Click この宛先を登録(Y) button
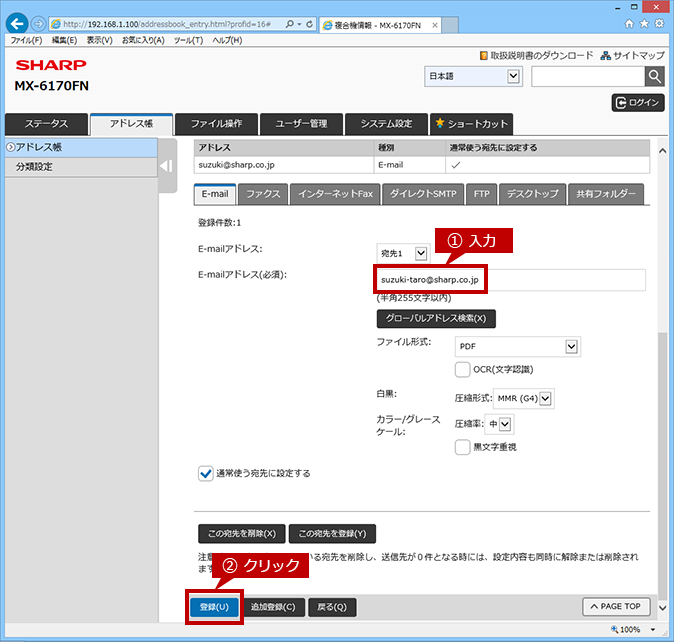 333,534
